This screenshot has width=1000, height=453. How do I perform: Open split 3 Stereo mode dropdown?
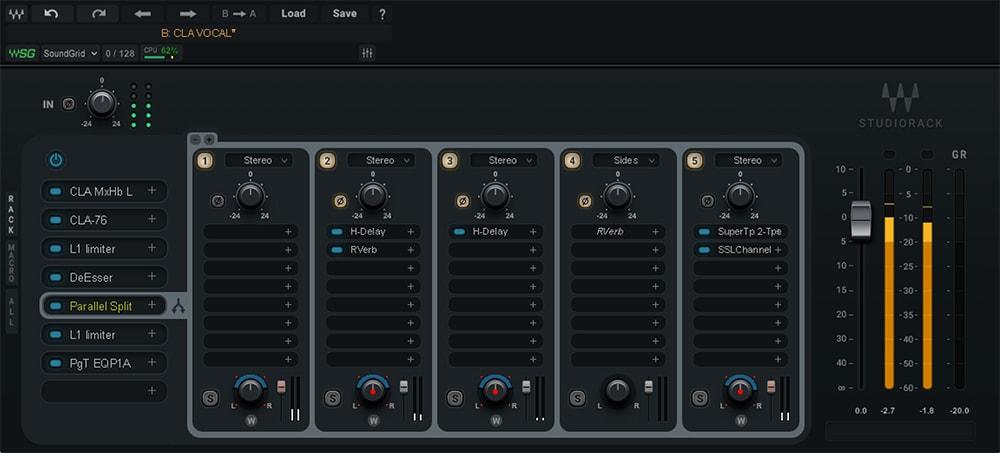click(503, 160)
